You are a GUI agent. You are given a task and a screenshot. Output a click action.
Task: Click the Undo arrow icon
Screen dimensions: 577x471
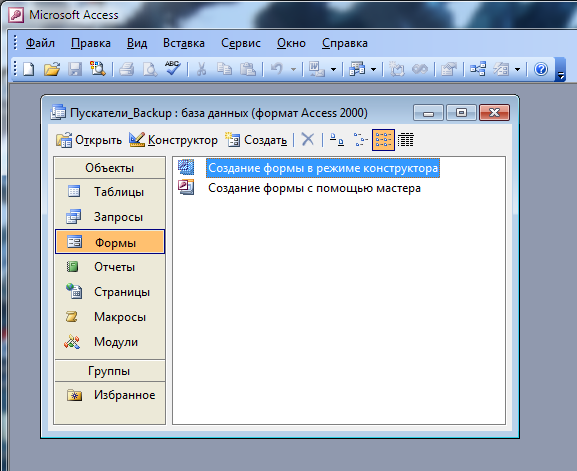pos(277,69)
